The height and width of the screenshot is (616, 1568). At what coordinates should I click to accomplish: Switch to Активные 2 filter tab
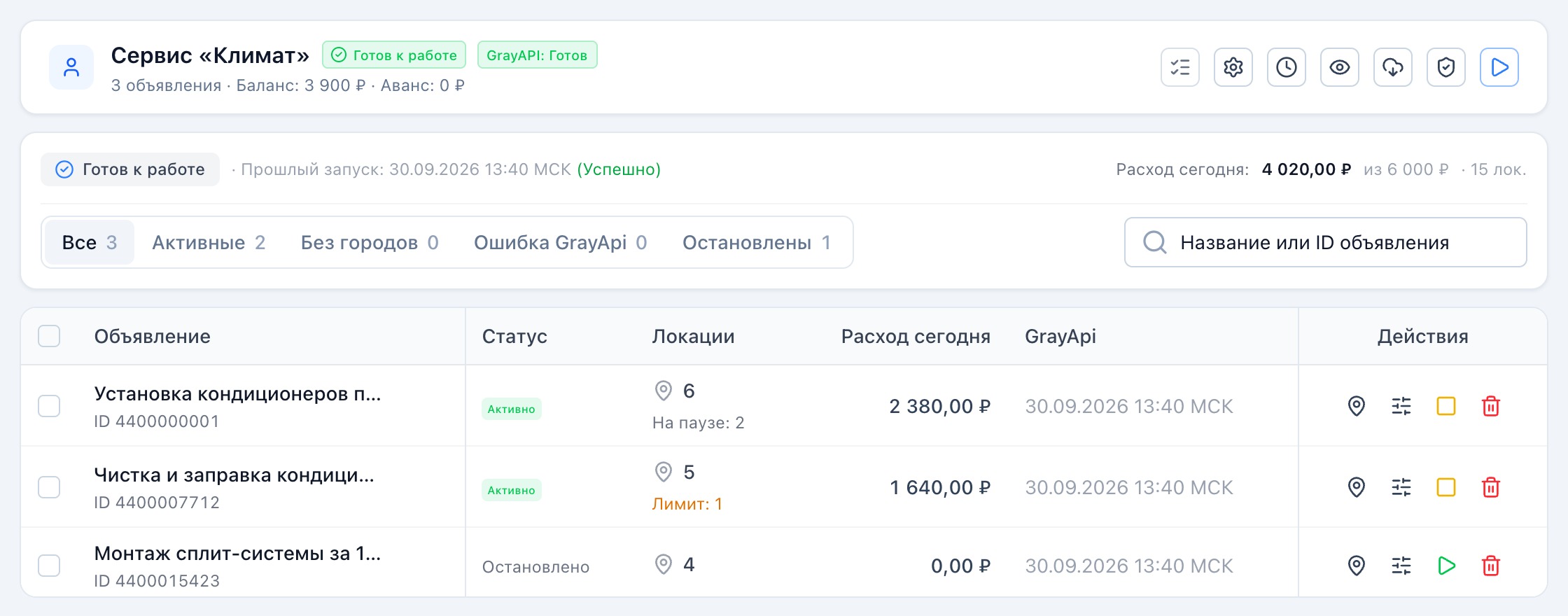[209, 242]
